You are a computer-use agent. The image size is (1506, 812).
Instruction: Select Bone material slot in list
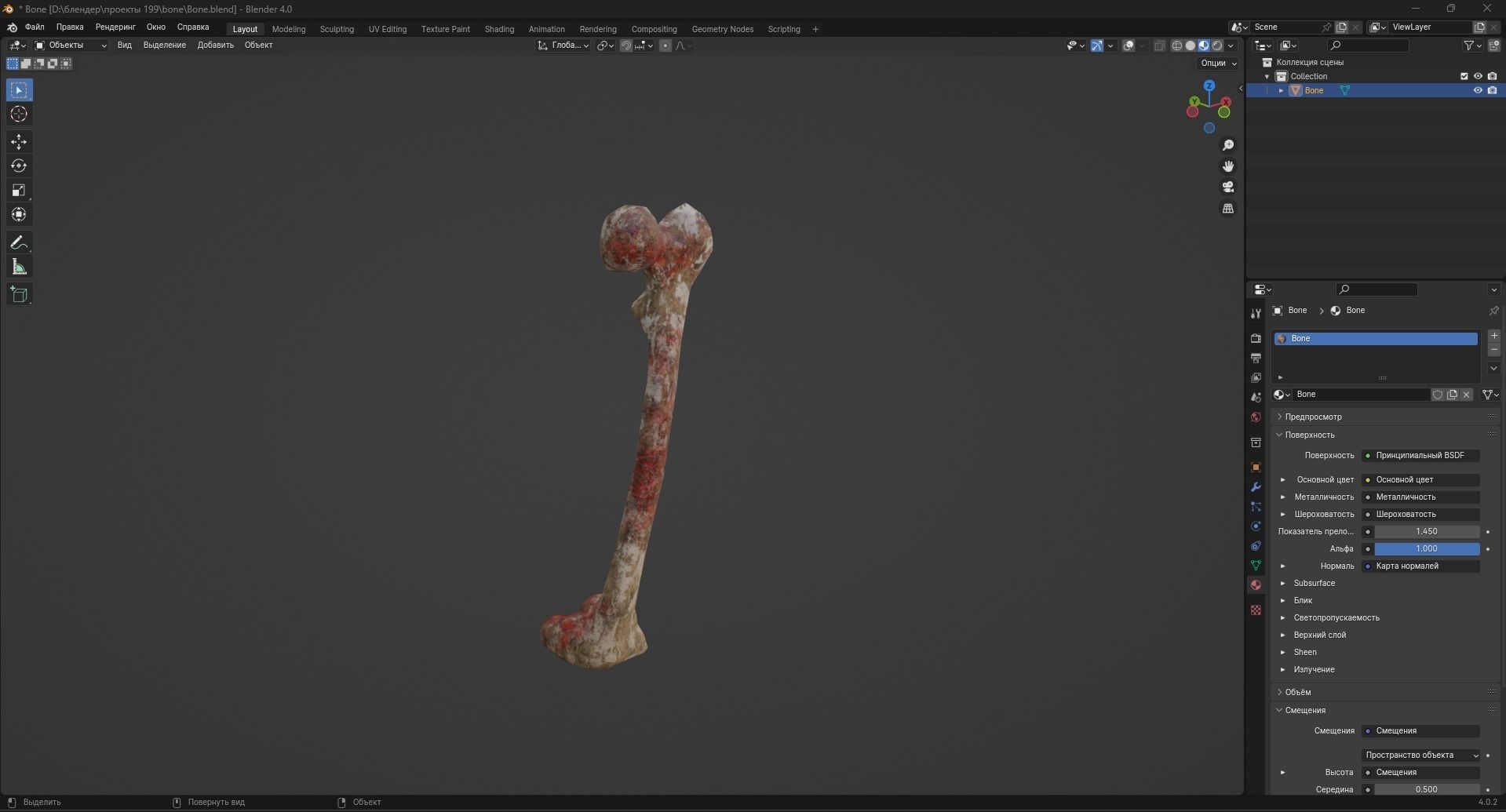(x=1376, y=338)
